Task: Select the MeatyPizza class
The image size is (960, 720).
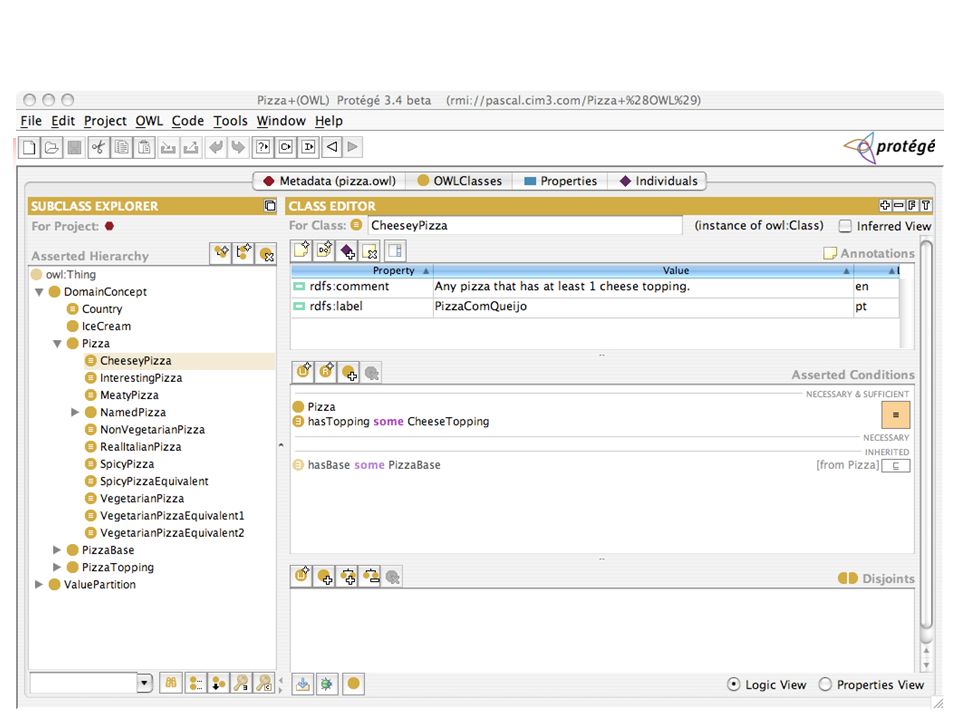Action: coord(129,395)
